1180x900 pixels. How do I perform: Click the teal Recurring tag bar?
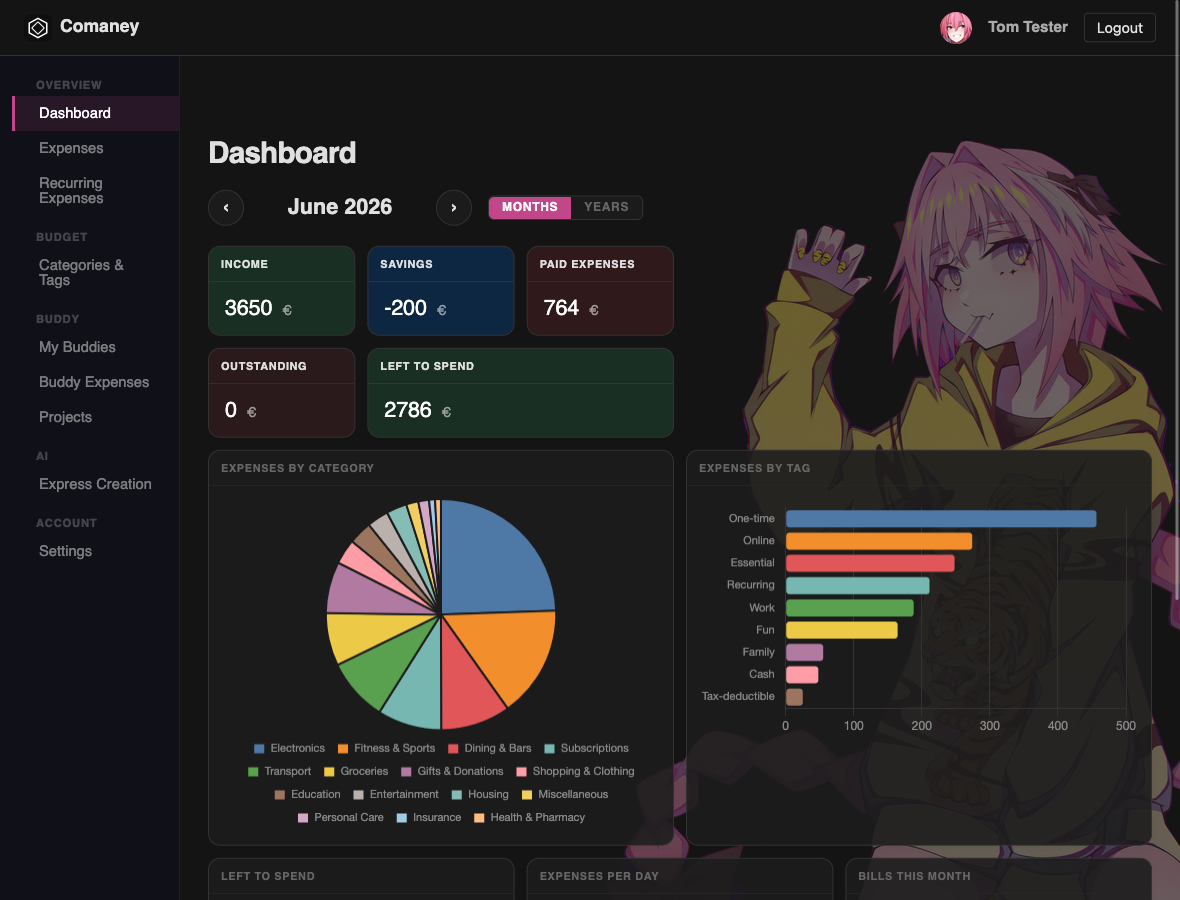(x=857, y=585)
